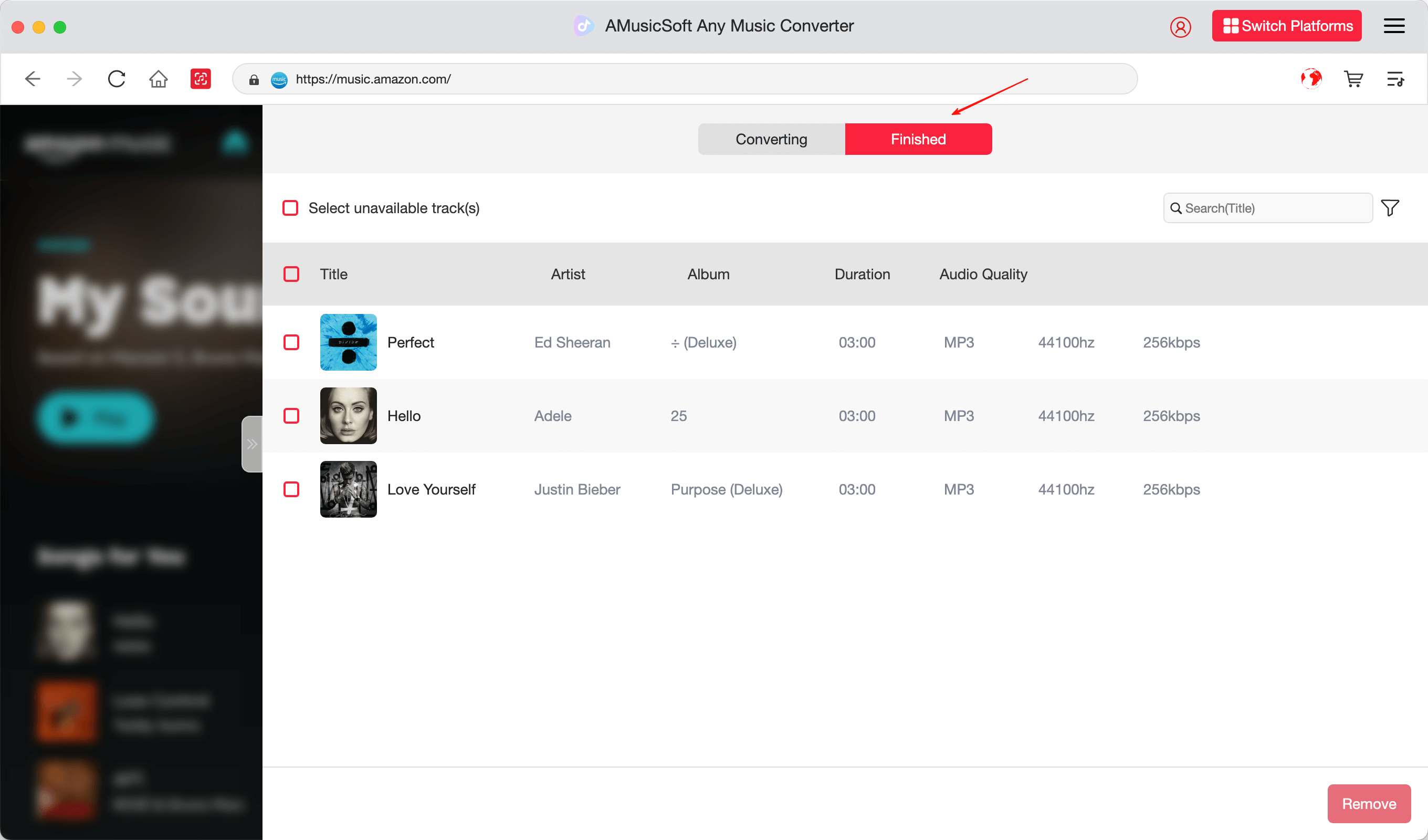Go back with the browser back arrow

pos(33,79)
